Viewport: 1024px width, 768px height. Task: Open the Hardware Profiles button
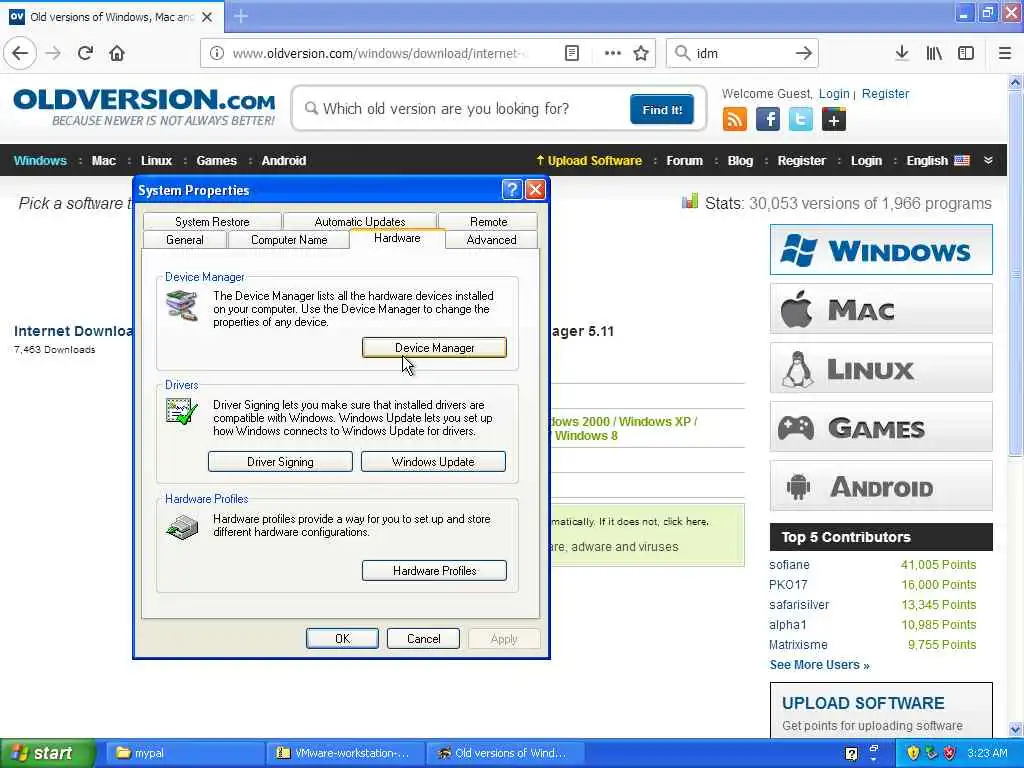[x=434, y=571]
